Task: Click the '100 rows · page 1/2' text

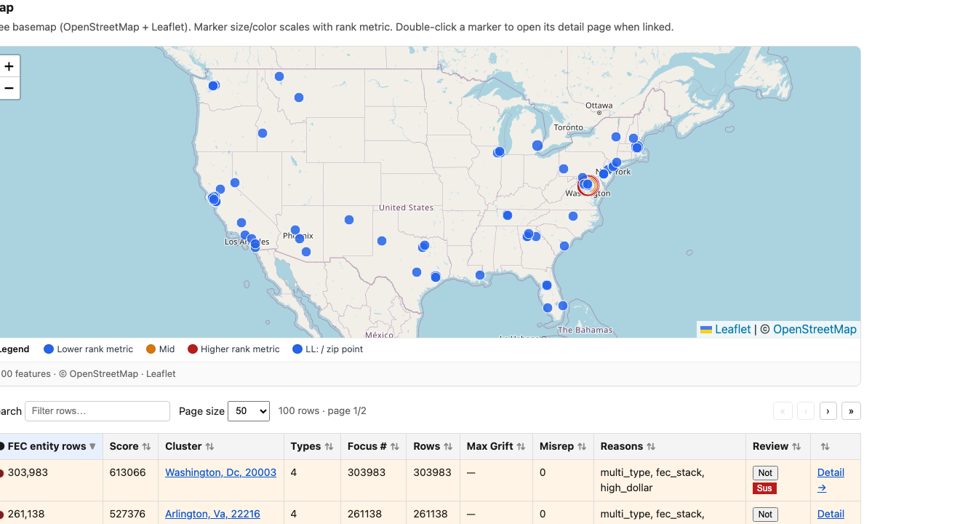Action: click(322, 411)
